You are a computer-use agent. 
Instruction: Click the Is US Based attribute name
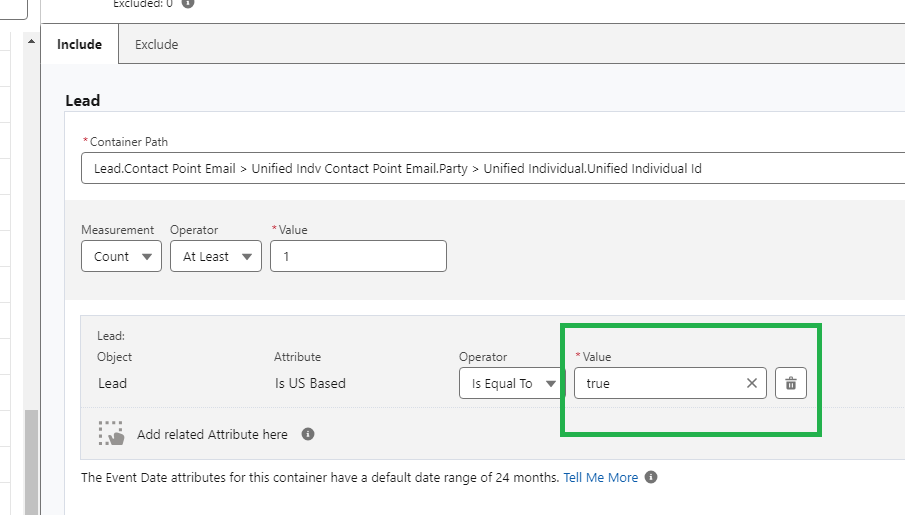click(310, 383)
